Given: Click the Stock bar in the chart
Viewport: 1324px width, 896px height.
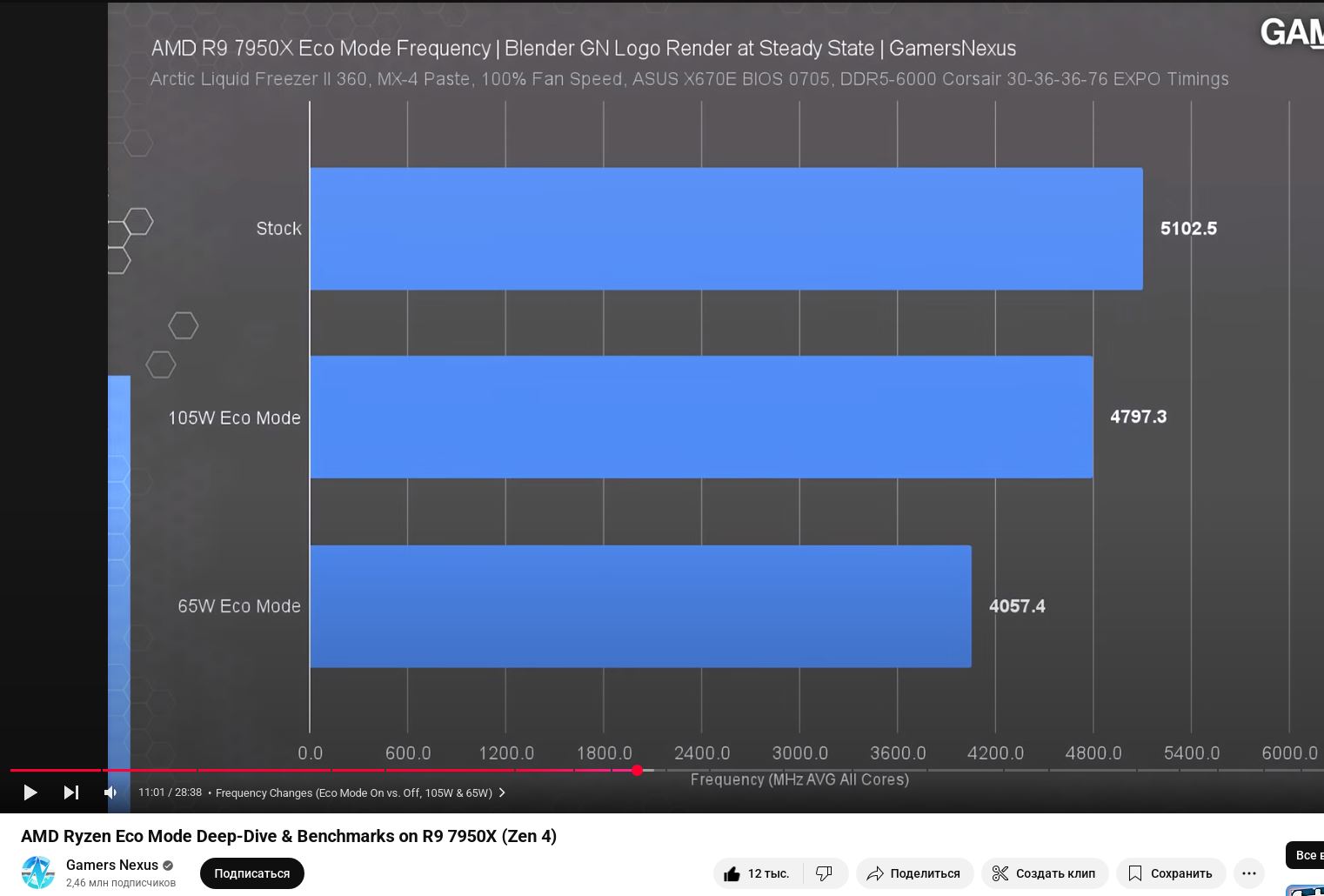Looking at the screenshot, I should (726, 229).
